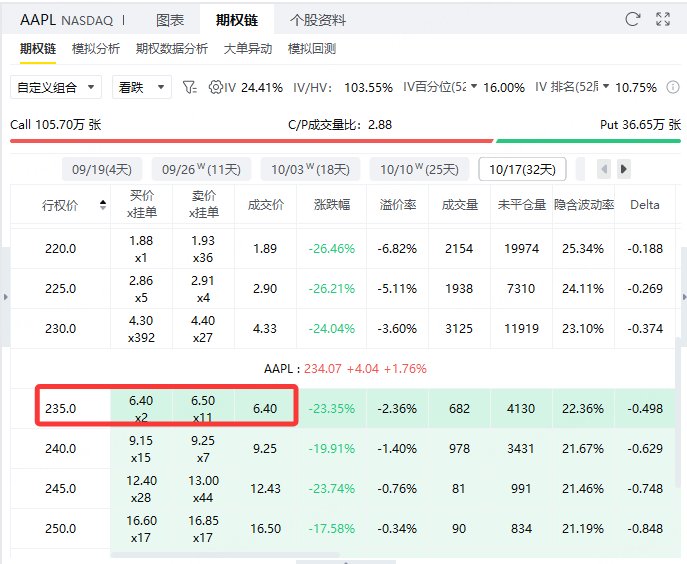Screen dimensions: 687x564
Task: Sort by 行权价 using the sort arrows
Action: 103,205
